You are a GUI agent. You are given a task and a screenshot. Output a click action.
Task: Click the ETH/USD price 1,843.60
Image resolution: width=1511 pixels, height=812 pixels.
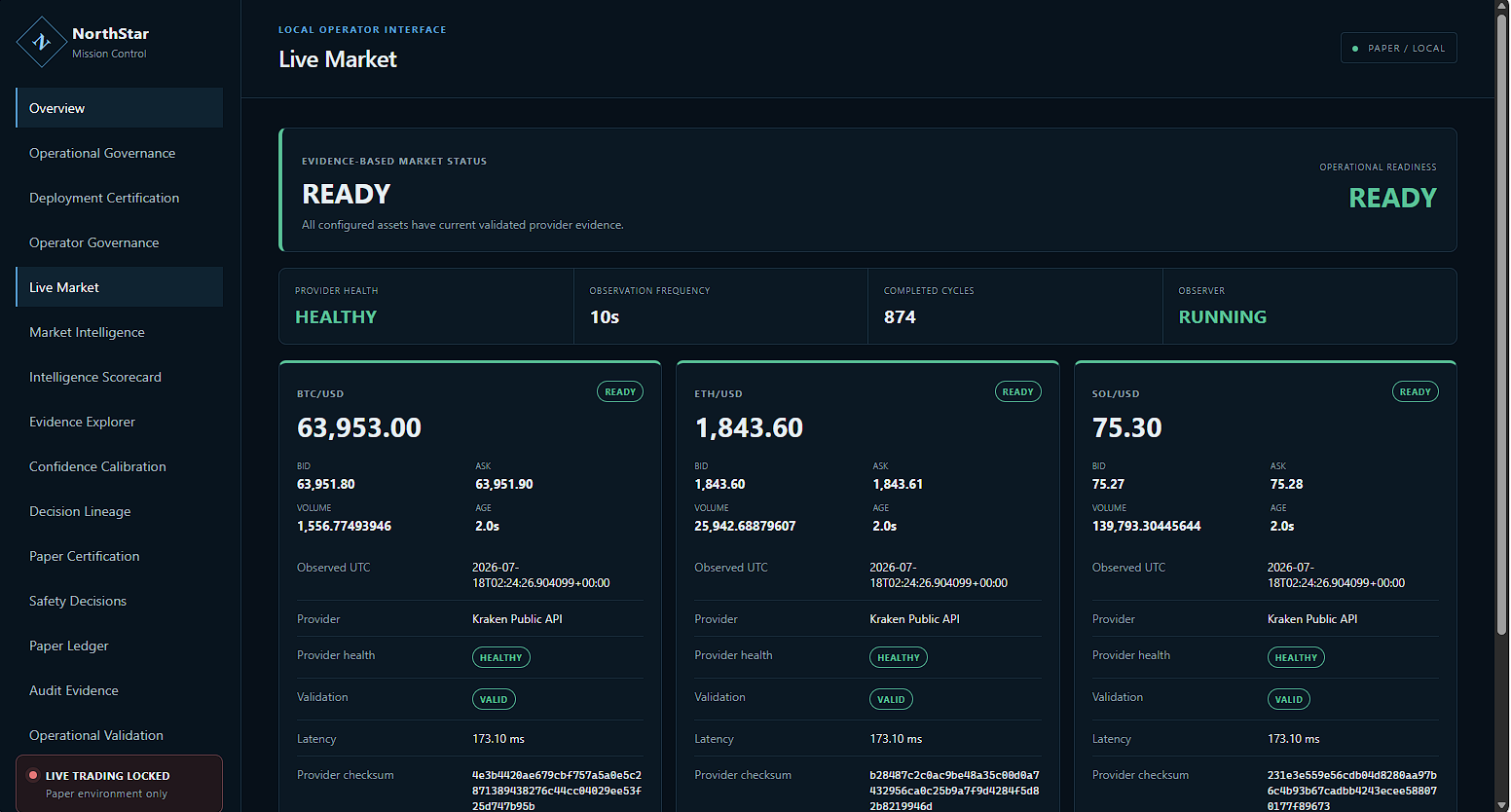tap(749, 428)
